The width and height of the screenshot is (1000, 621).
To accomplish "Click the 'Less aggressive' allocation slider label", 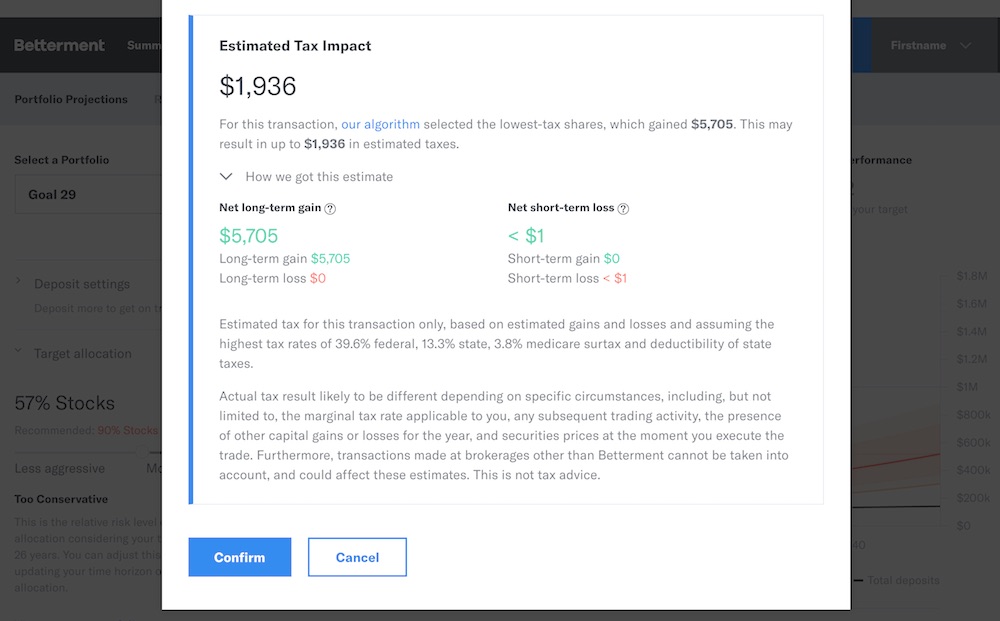I will 60,469.
